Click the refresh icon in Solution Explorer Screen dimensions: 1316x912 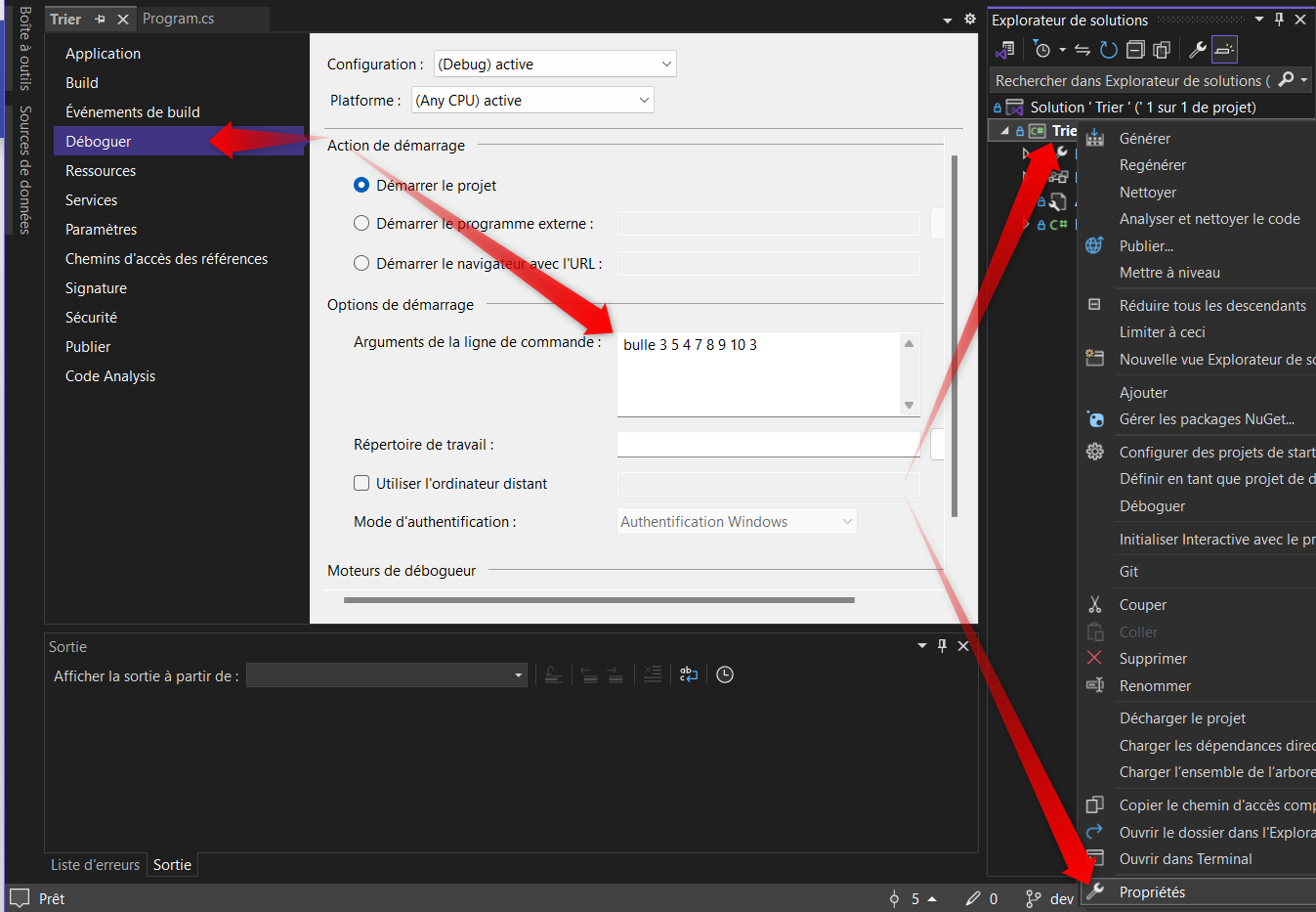[x=1108, y=50]
